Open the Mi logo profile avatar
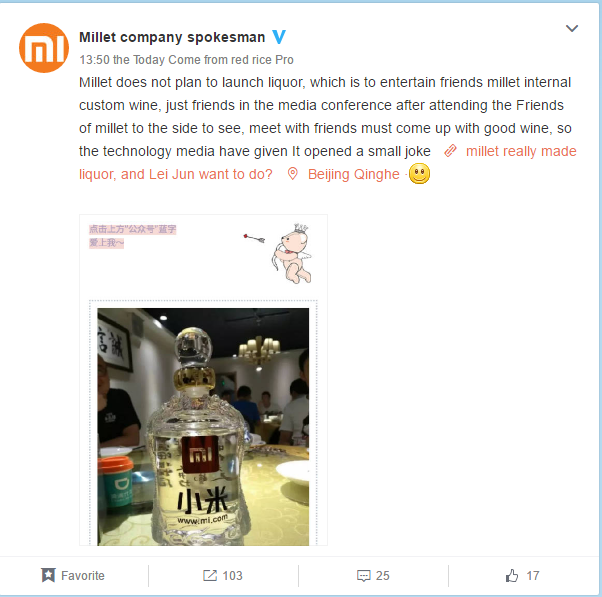 (x=44, y=48)
